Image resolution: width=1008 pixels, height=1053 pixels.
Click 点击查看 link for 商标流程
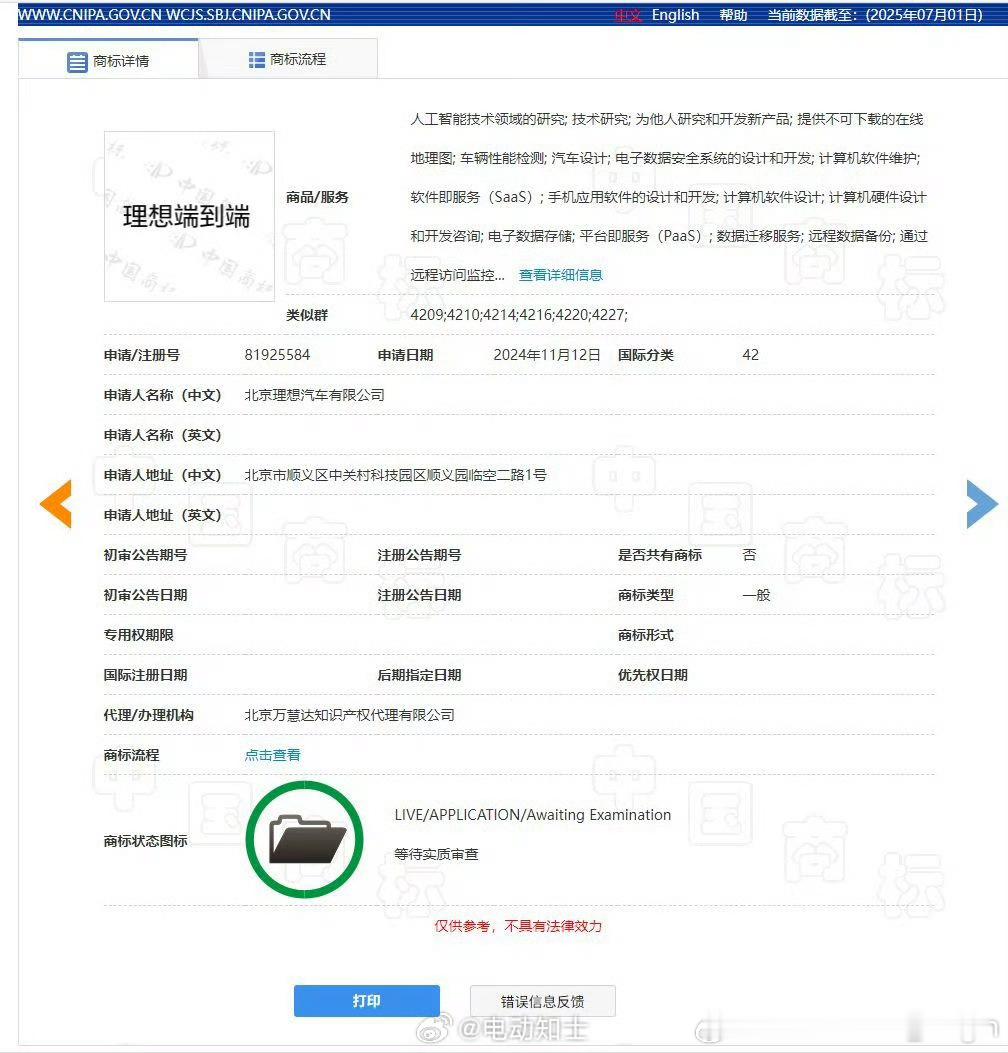click(x=273, y=755)
